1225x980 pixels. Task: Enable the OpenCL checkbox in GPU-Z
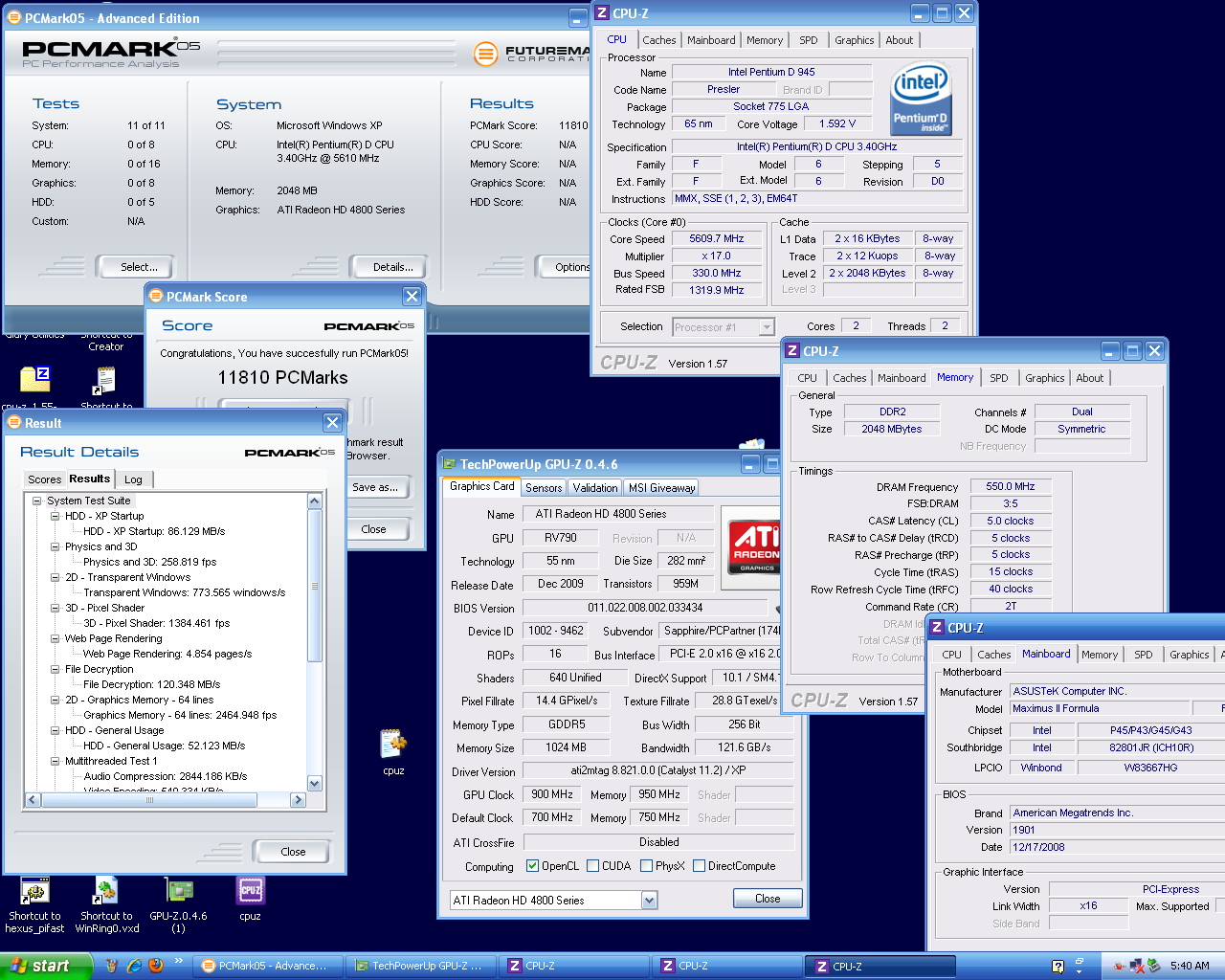(x=532, y=866)
